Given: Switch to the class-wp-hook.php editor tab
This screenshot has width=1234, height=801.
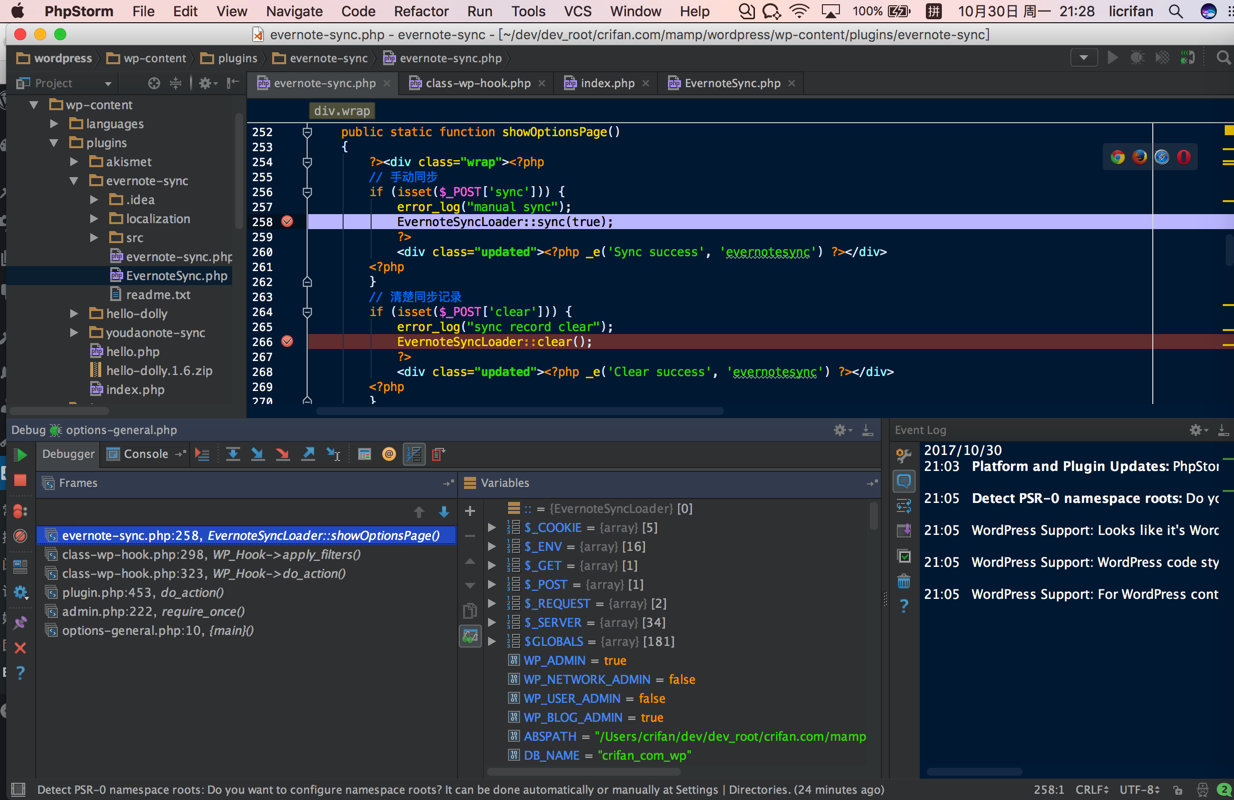Looking at the screenshot, I should click(477, 83).
